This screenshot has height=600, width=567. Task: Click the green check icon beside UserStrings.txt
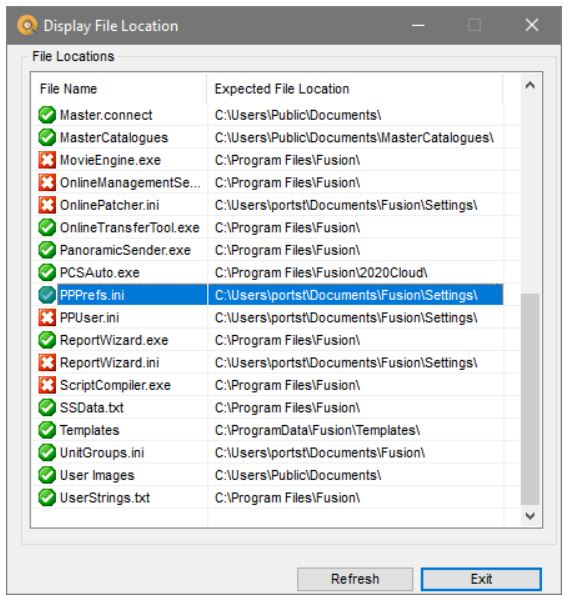pos(47,497)
